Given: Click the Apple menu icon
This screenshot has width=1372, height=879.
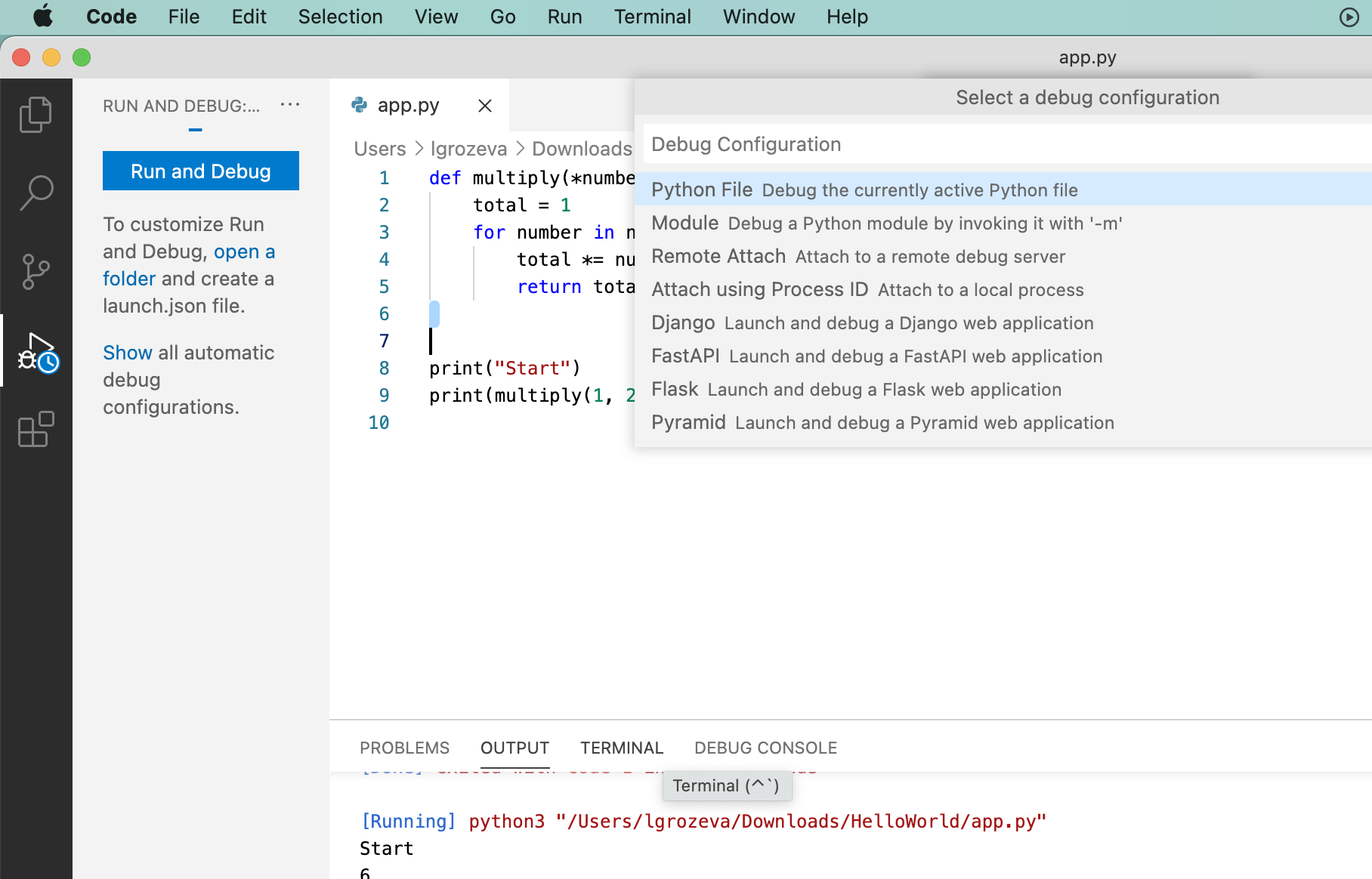Looking at the screenshot, I should coord(43,17).
